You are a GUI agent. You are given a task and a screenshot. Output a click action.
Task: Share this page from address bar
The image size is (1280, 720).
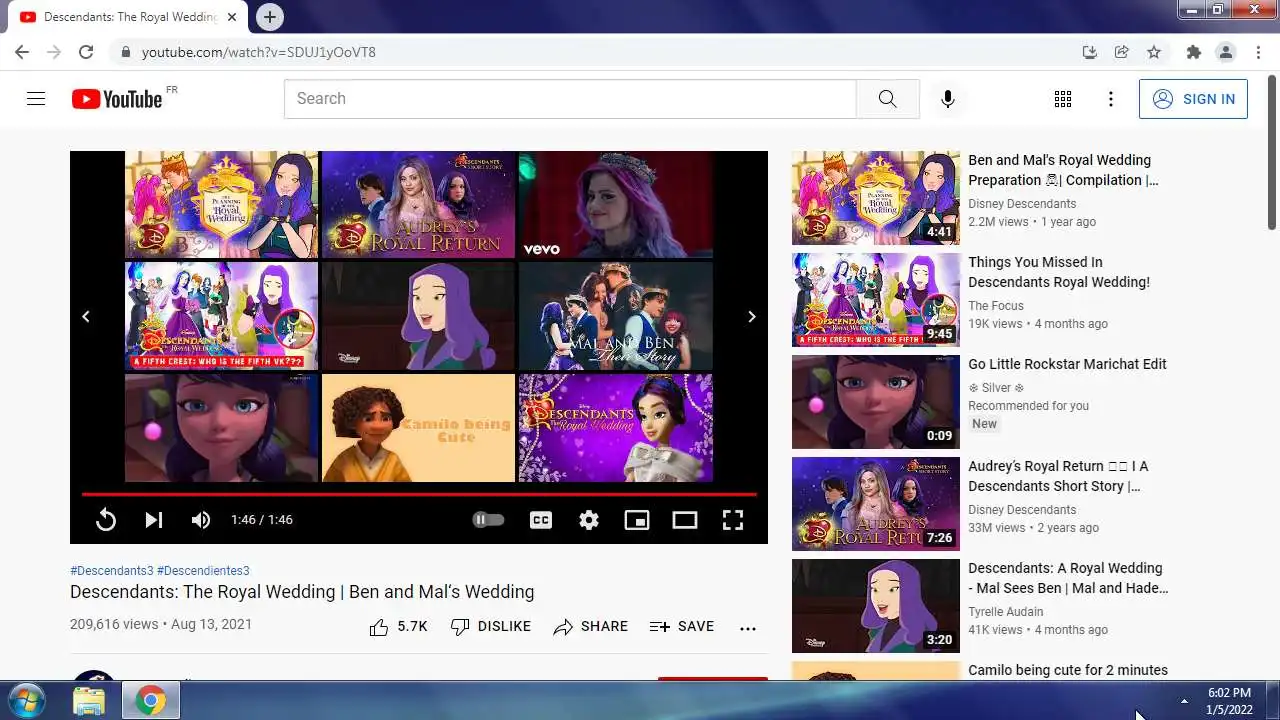coord(1122,52)
